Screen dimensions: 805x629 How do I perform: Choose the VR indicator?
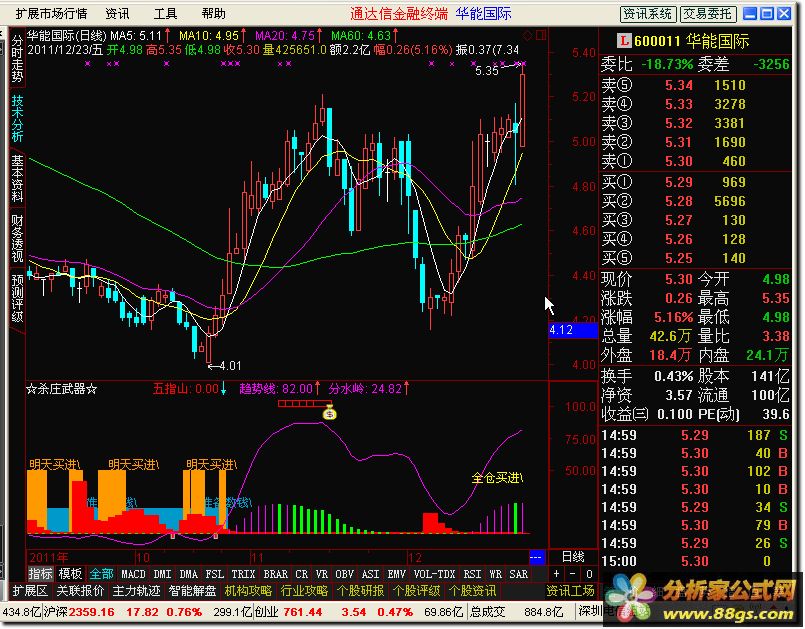click(322, 574)
